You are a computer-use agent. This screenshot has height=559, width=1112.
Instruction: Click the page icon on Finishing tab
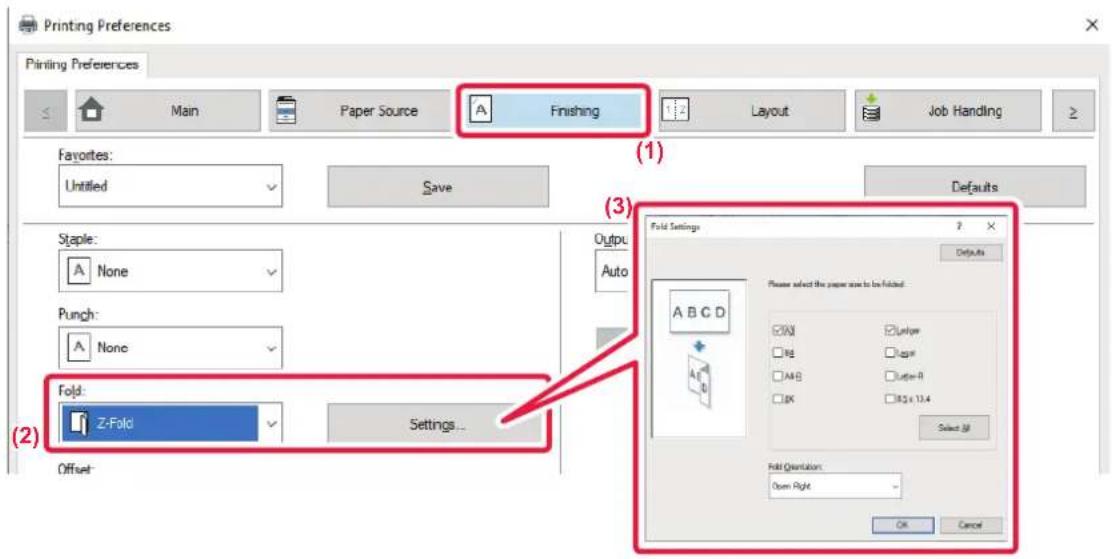(x=481, y=111)
